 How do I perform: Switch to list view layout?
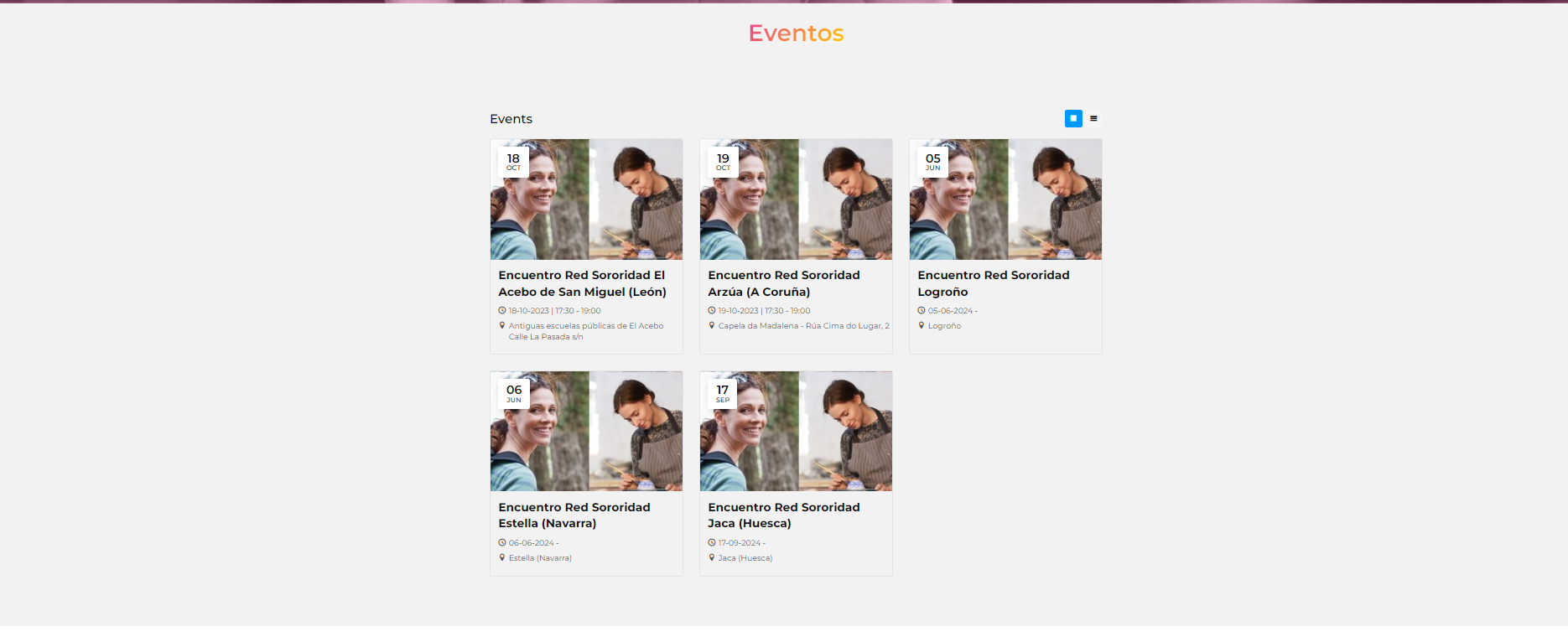1093,118
